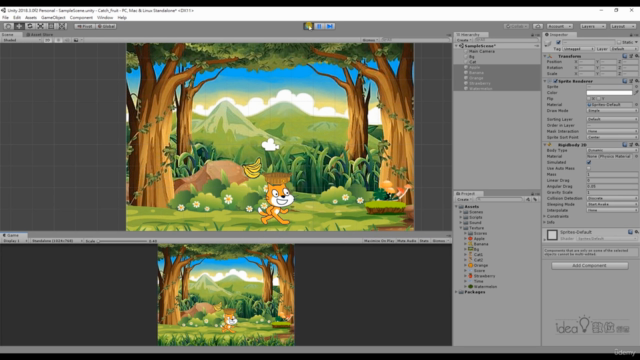The image size is (640, 360).
Task: Select the Rotate tool in toolbar
Action: pos(29,26)
